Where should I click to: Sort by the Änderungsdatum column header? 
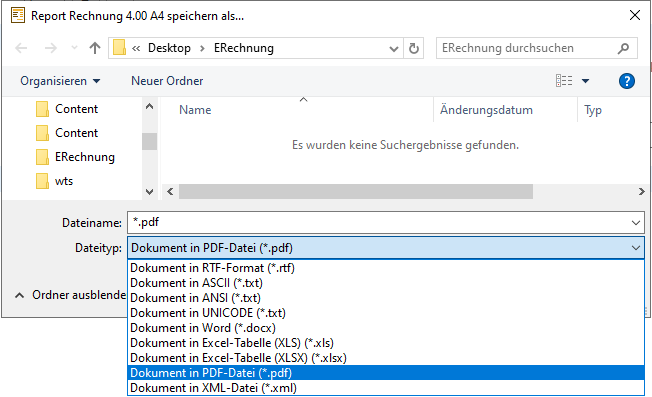click(486, 110)
